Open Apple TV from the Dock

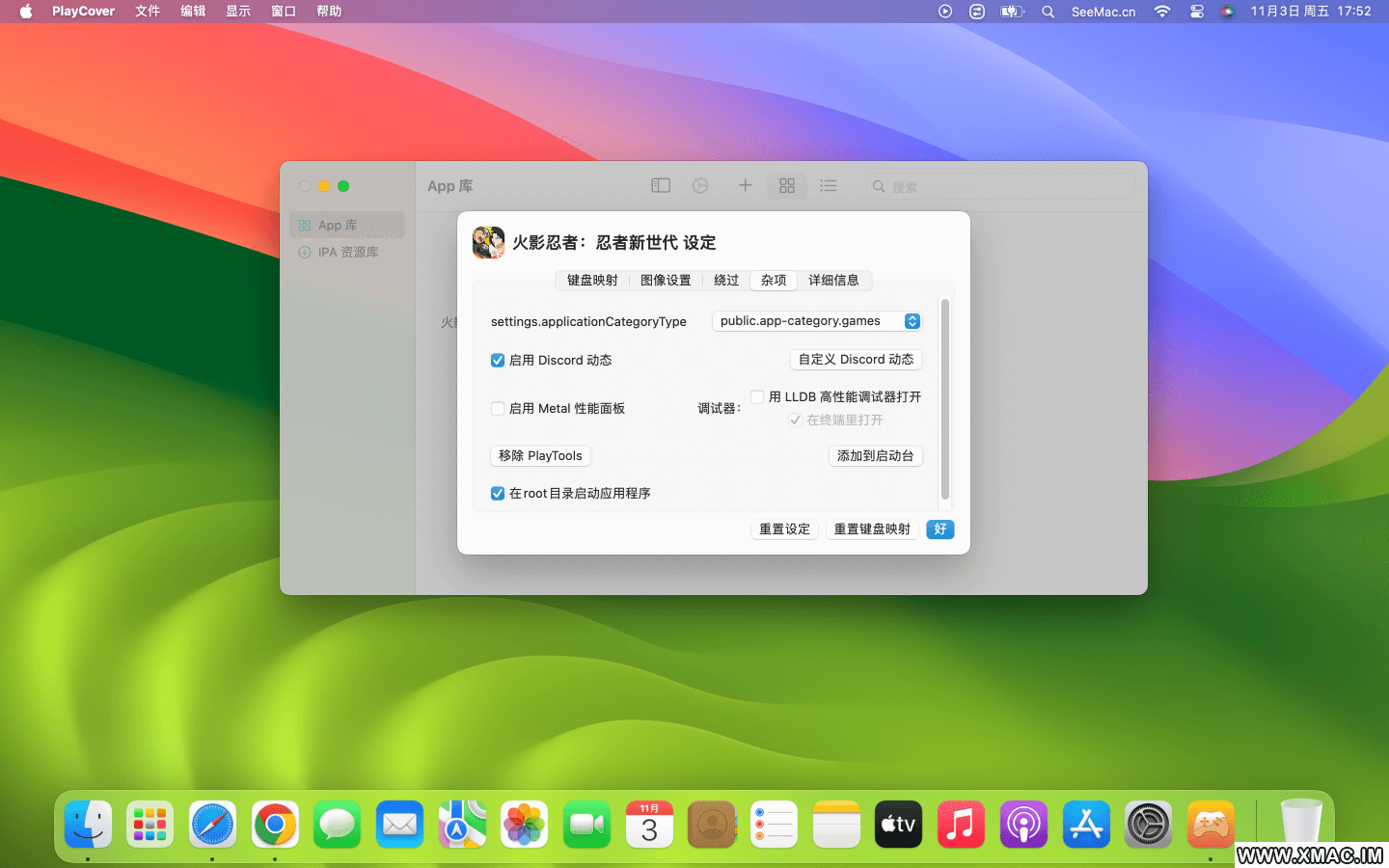[x=898, y=825]
